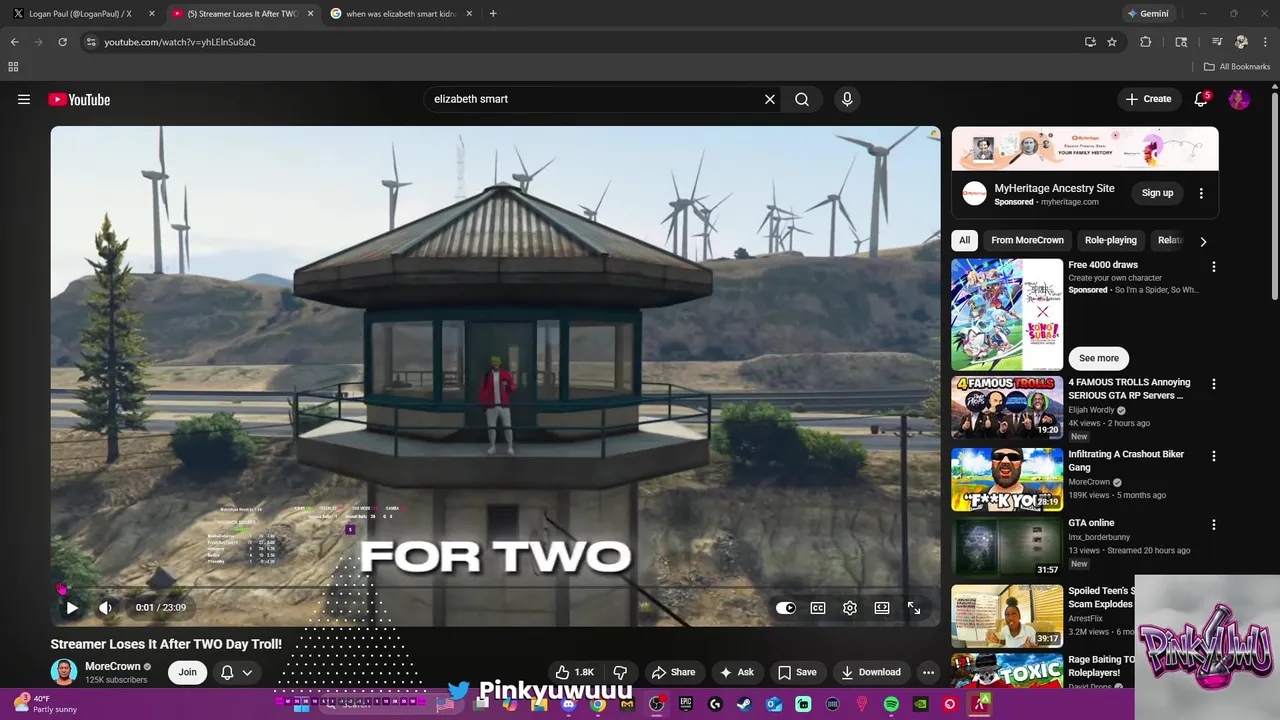Like the video with 1.8K likes
Screen dimensions: 1280x720
[x=575, y=672]
